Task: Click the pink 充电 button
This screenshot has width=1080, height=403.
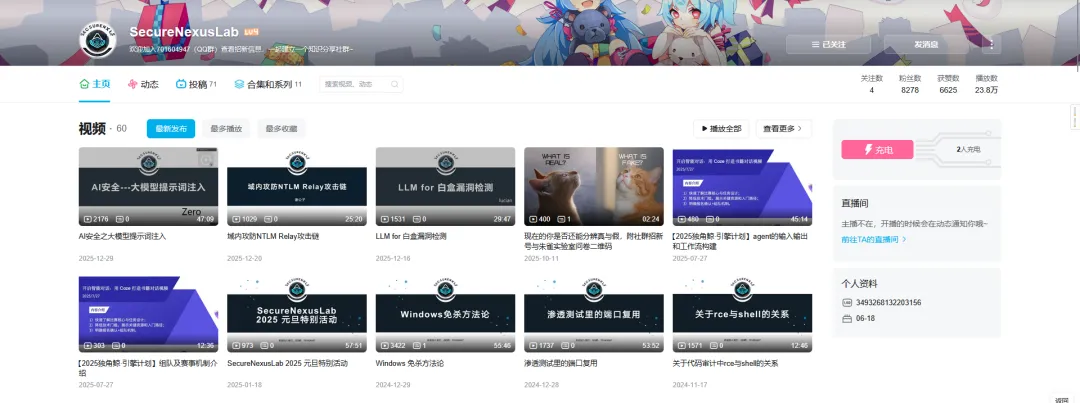Action: pos(877,149)
